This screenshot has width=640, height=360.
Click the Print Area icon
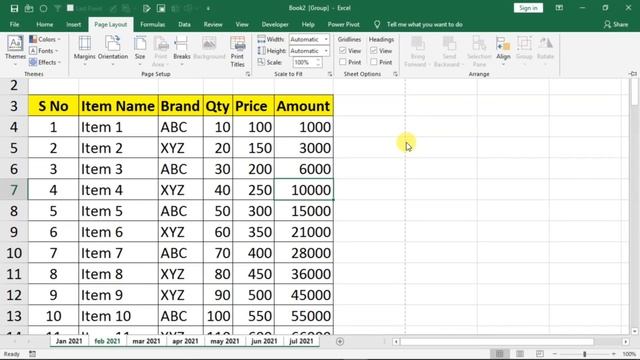(x=161, y=51)
